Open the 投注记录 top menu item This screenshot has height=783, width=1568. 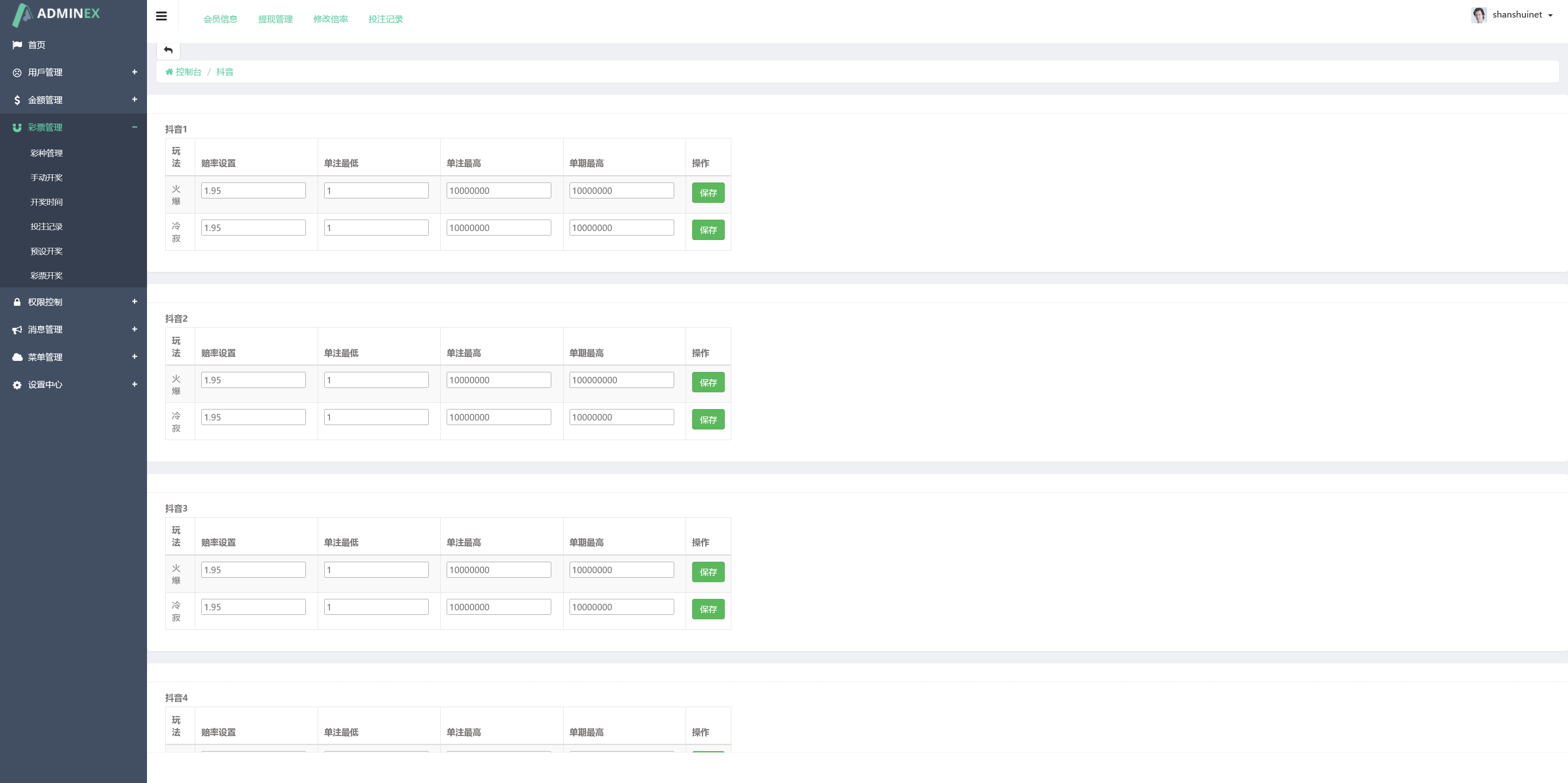click(x=385, y=19)
